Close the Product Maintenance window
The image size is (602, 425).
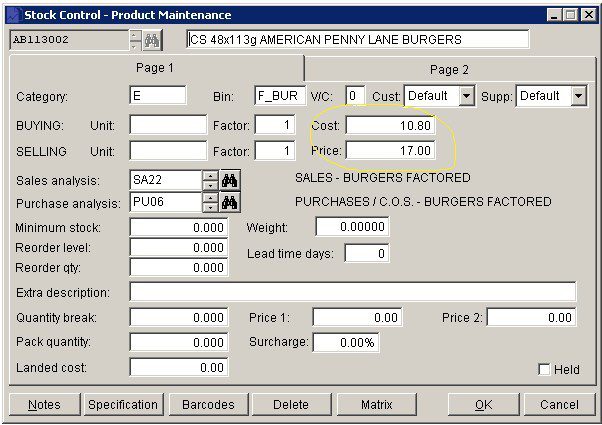pos(588,15)
